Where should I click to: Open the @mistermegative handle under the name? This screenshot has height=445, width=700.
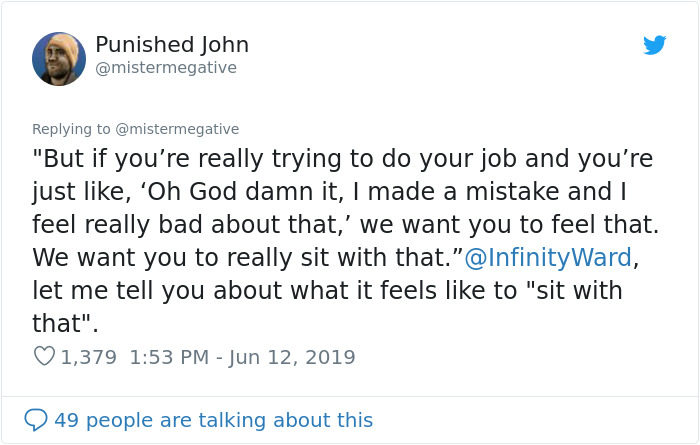[166, 68]
